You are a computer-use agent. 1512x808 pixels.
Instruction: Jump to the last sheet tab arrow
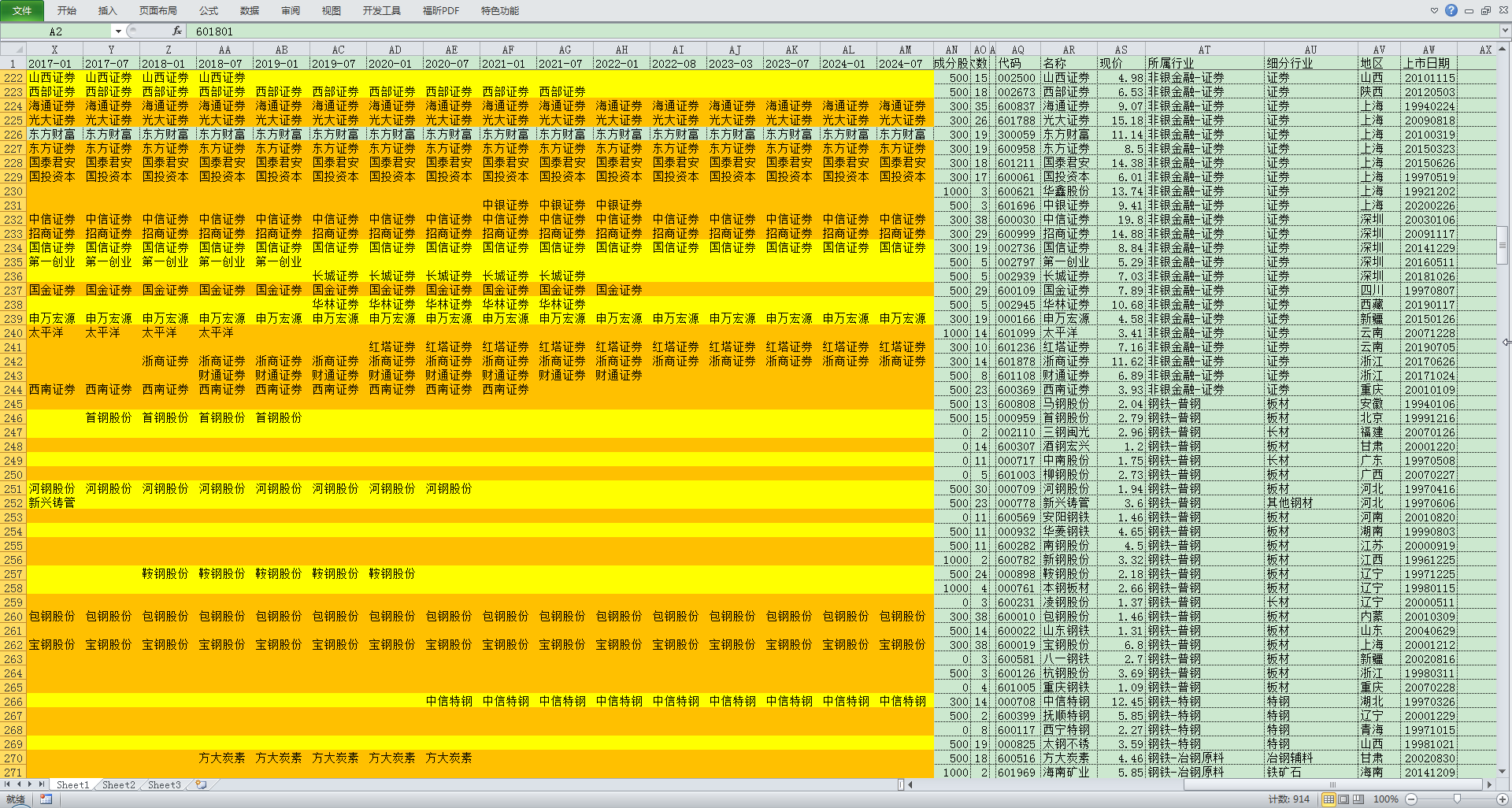(42, 784)
